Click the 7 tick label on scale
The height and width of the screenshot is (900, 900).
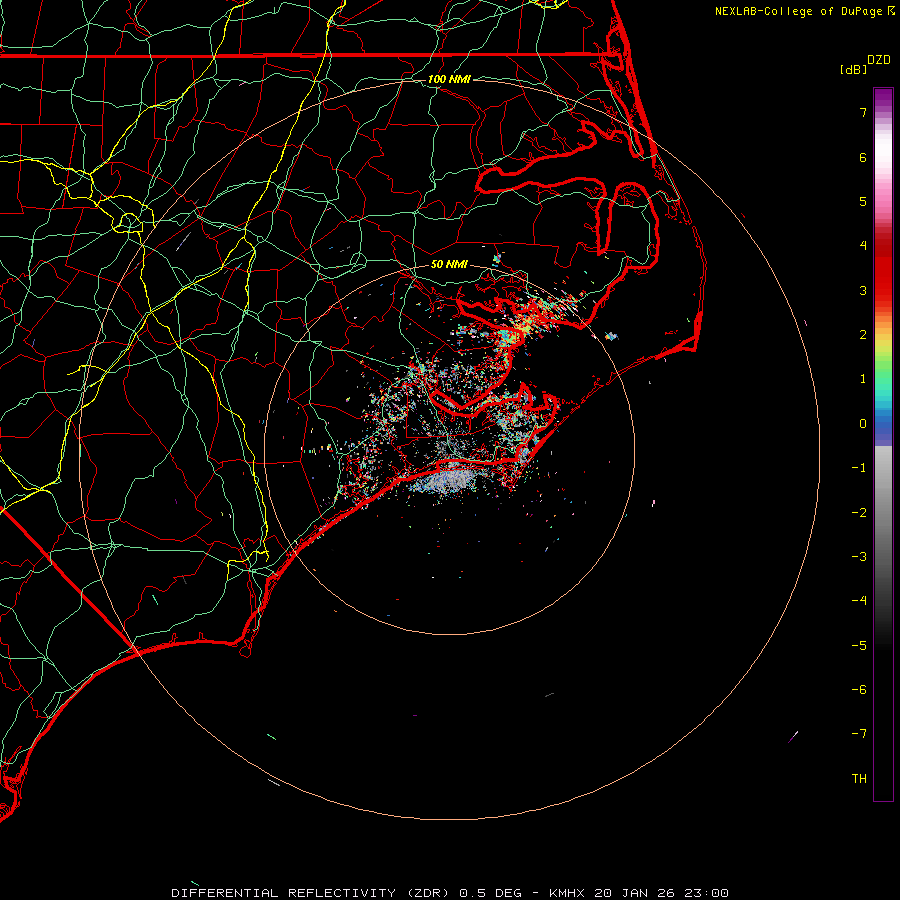coord(862,113)
